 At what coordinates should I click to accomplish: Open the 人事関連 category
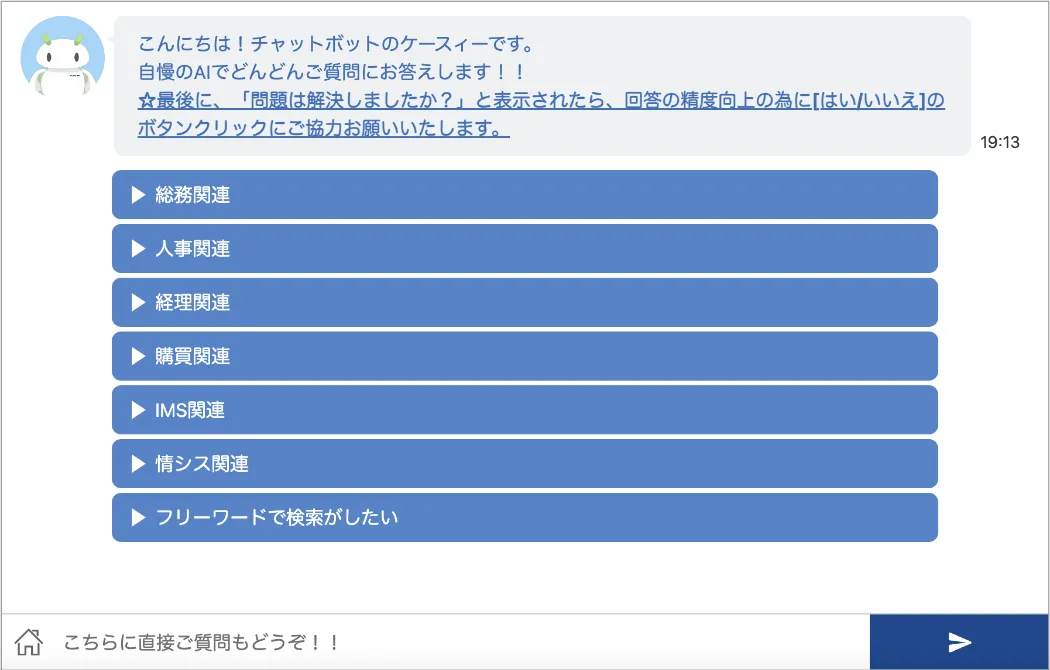[524, 248]
